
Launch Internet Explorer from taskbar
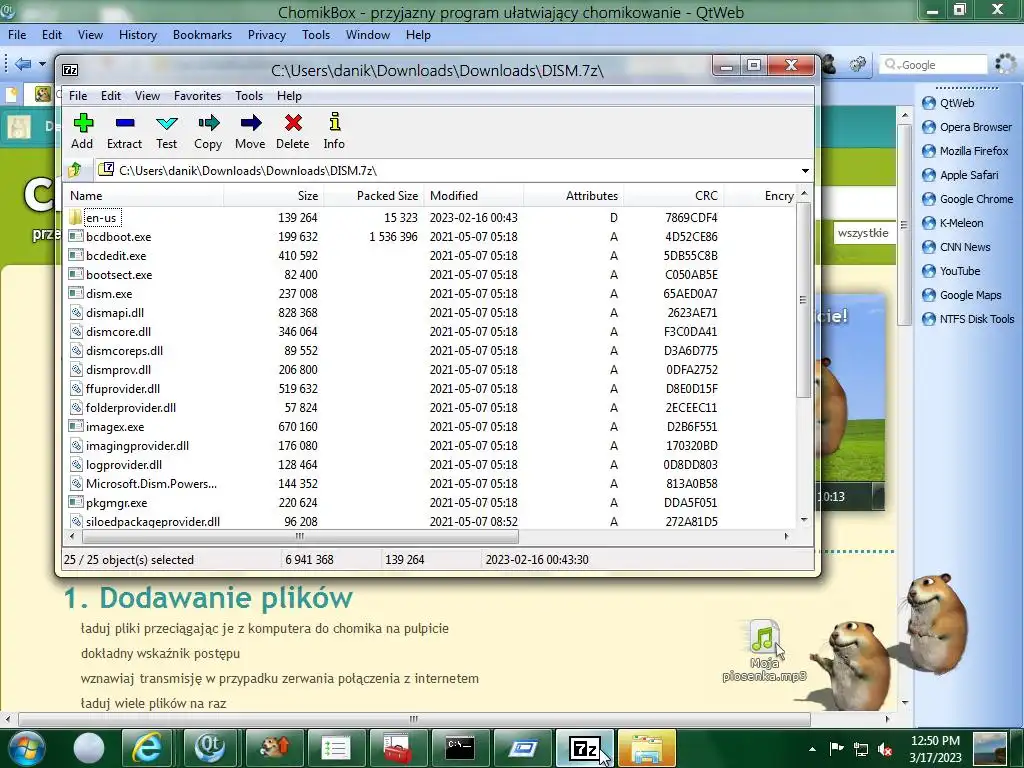coord(147,748)
